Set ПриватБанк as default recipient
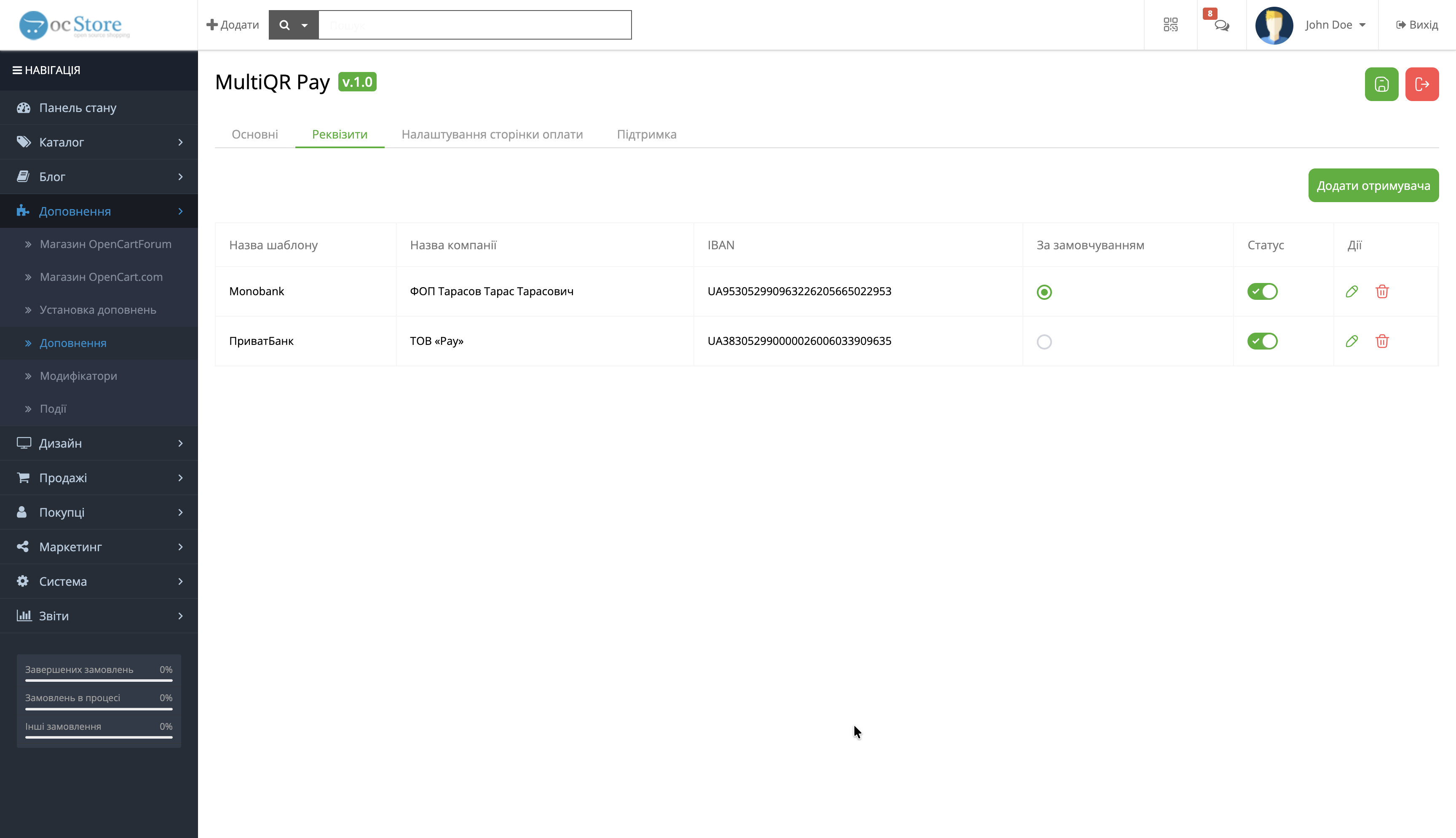1456x838 pixels. point(1044,341)
